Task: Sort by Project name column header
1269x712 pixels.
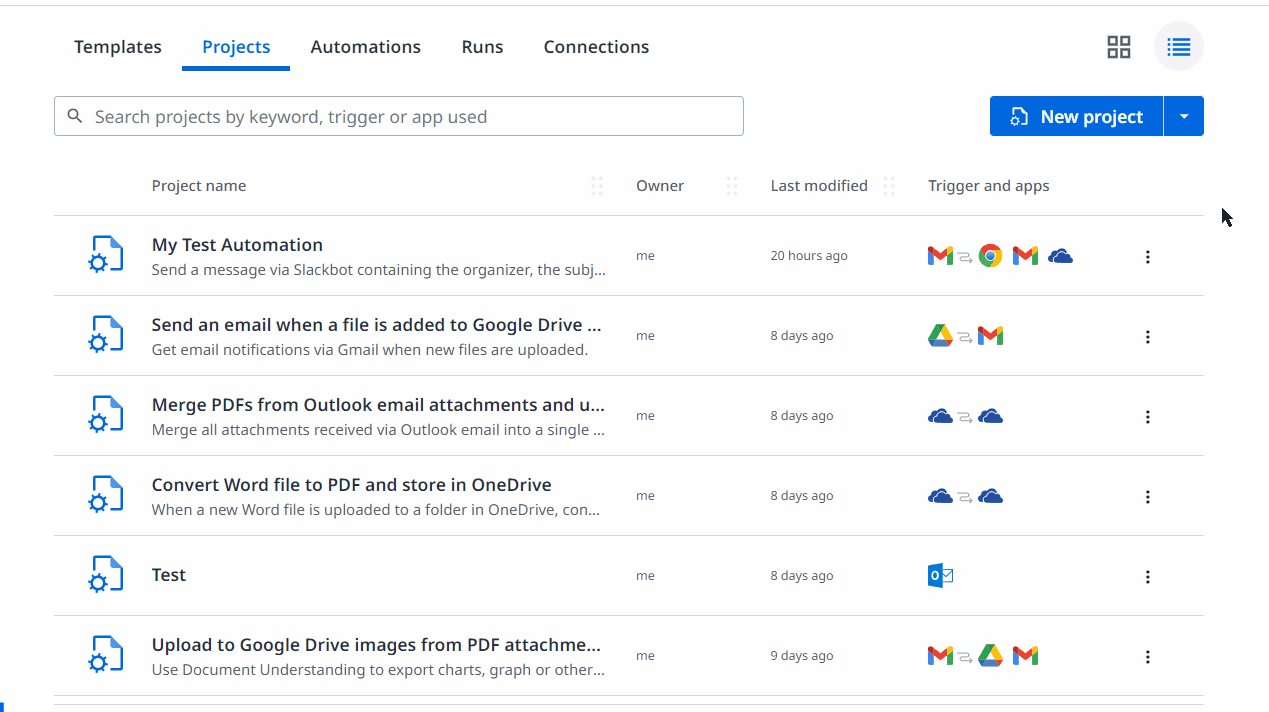Action: 199,185
